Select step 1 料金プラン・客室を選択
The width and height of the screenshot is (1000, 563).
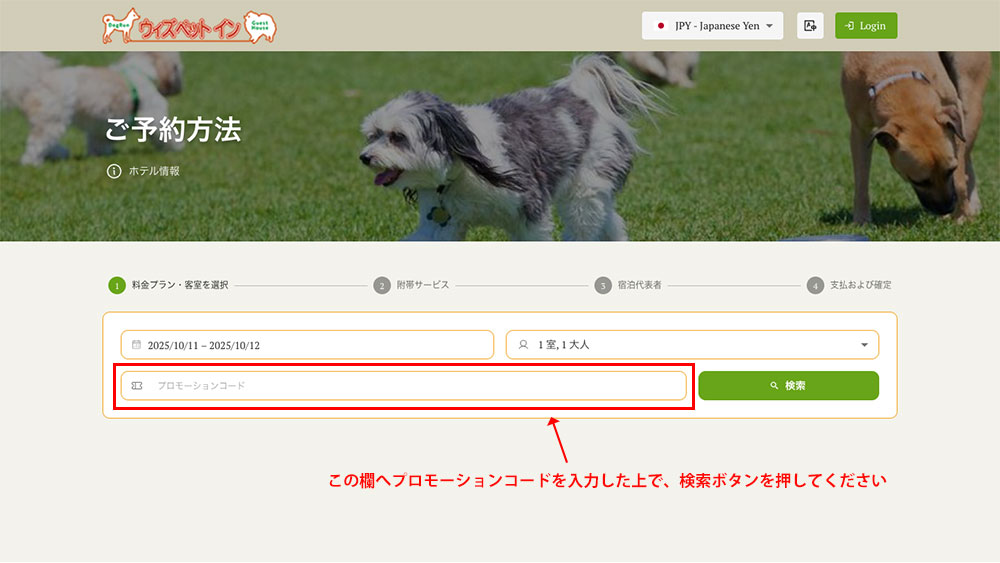click(168, 285)
